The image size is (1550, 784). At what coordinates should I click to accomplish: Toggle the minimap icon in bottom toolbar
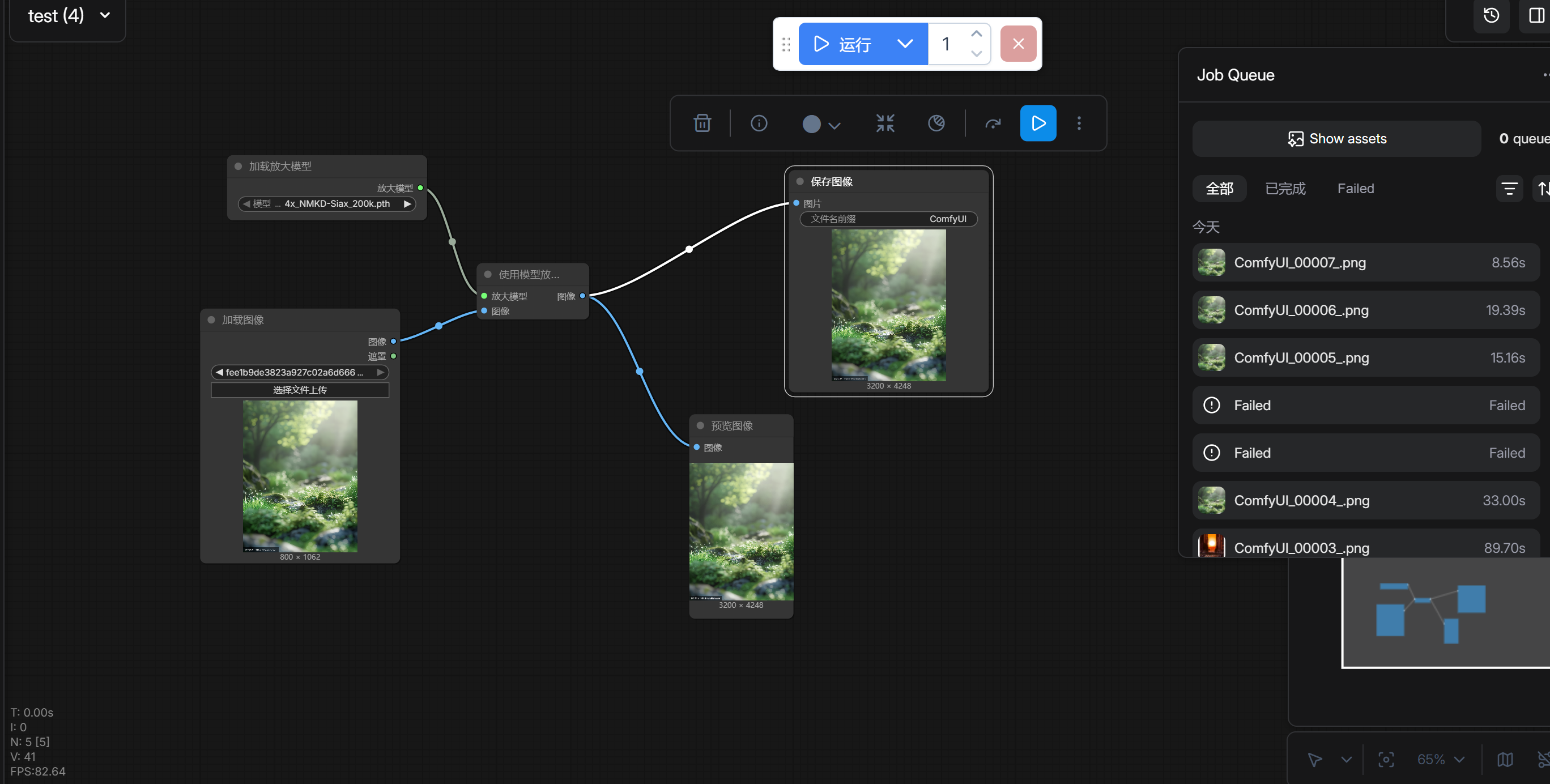[x=1504, y=759]
